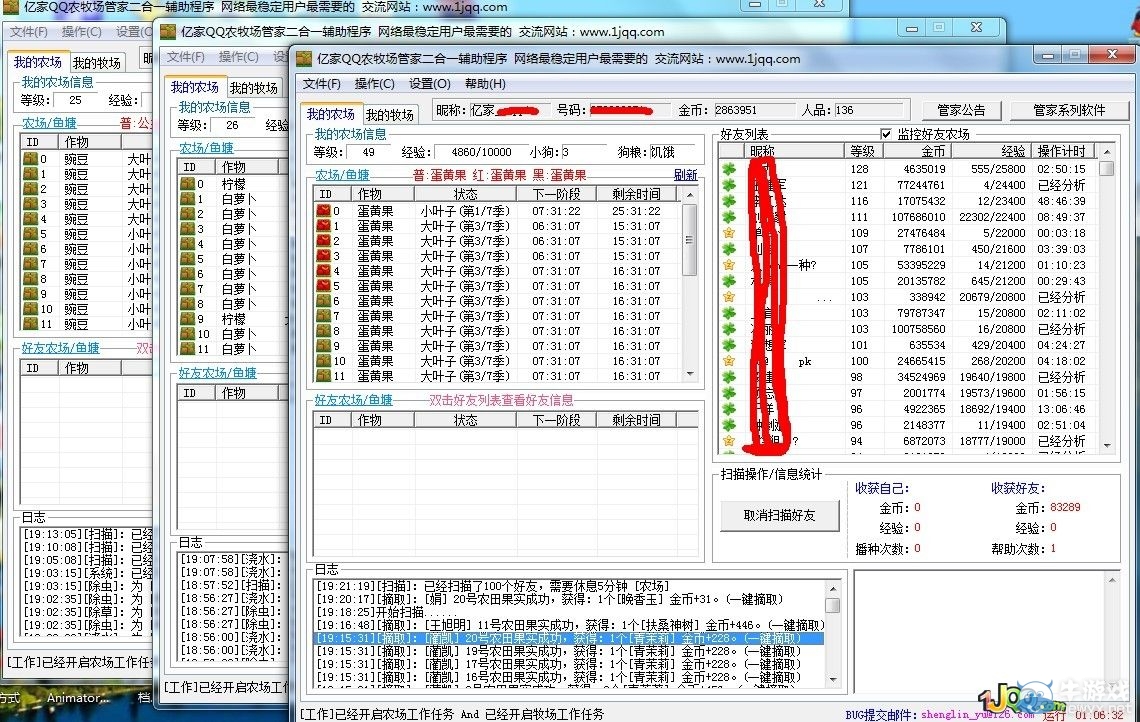The image size is (1140, 722).
Task: Click ID 0 豌豆 row icon in leftmost window
Action: pyautogui.click(x=31, y=159)
